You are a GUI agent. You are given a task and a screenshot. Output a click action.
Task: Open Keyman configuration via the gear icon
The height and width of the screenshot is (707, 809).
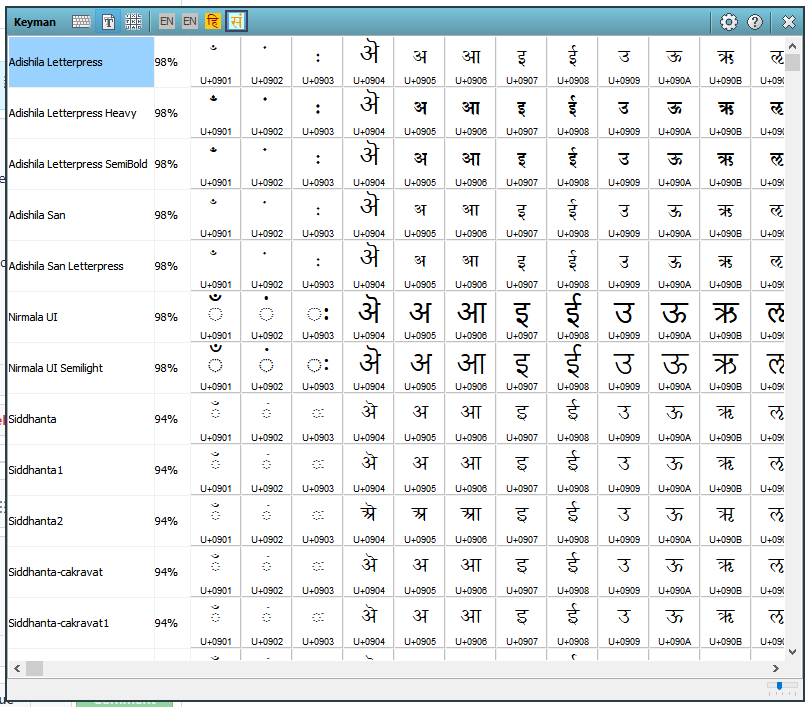729,21
